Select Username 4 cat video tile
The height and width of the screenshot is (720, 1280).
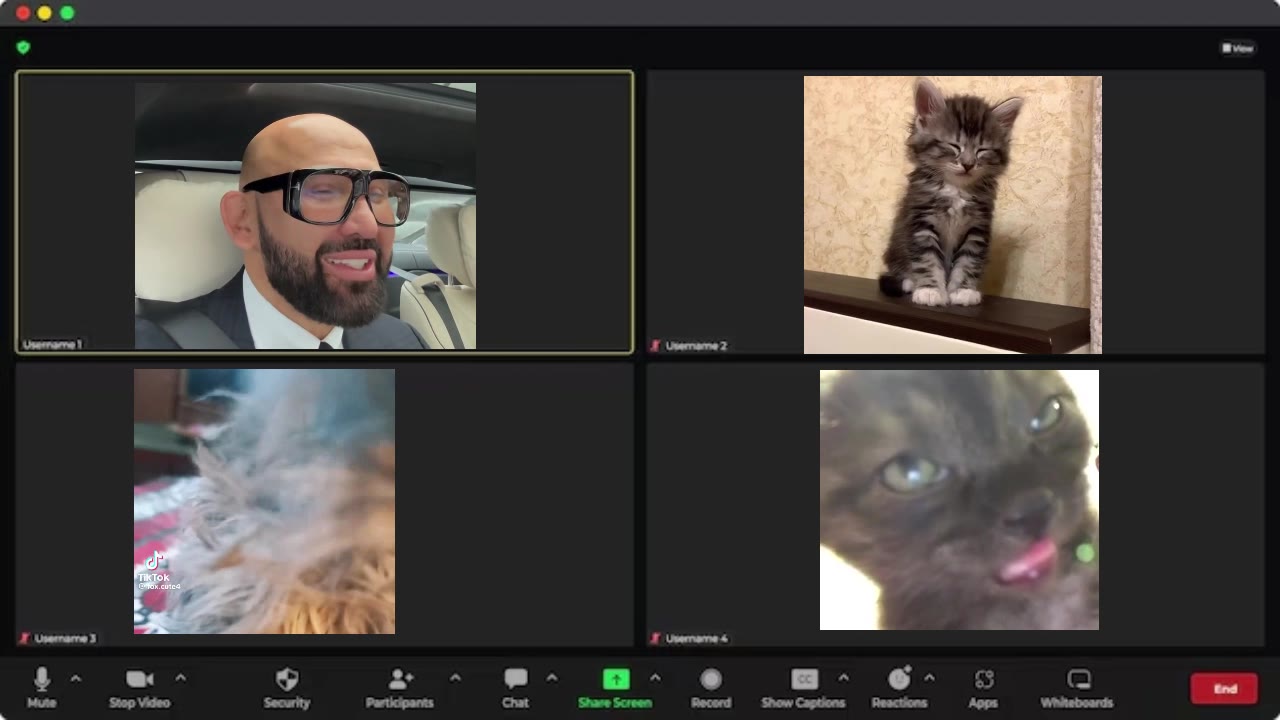[x=956, y=503]
